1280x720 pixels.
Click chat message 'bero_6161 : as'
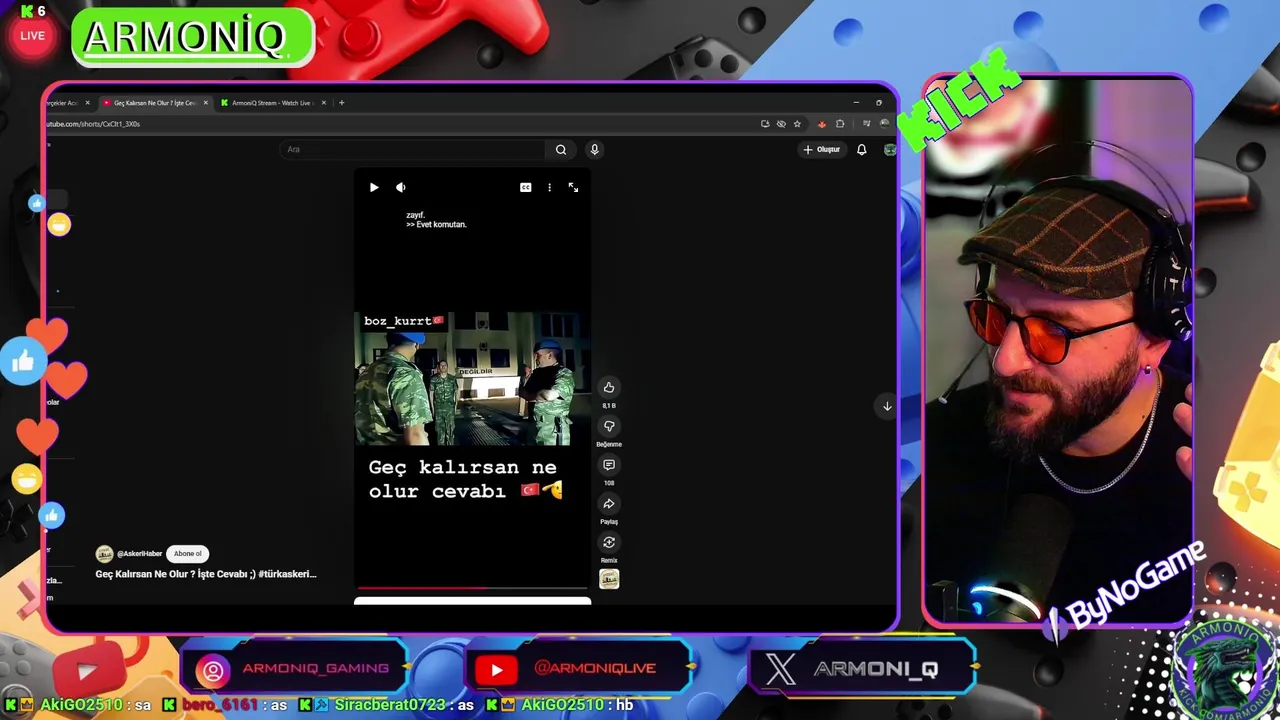(225, 705)
